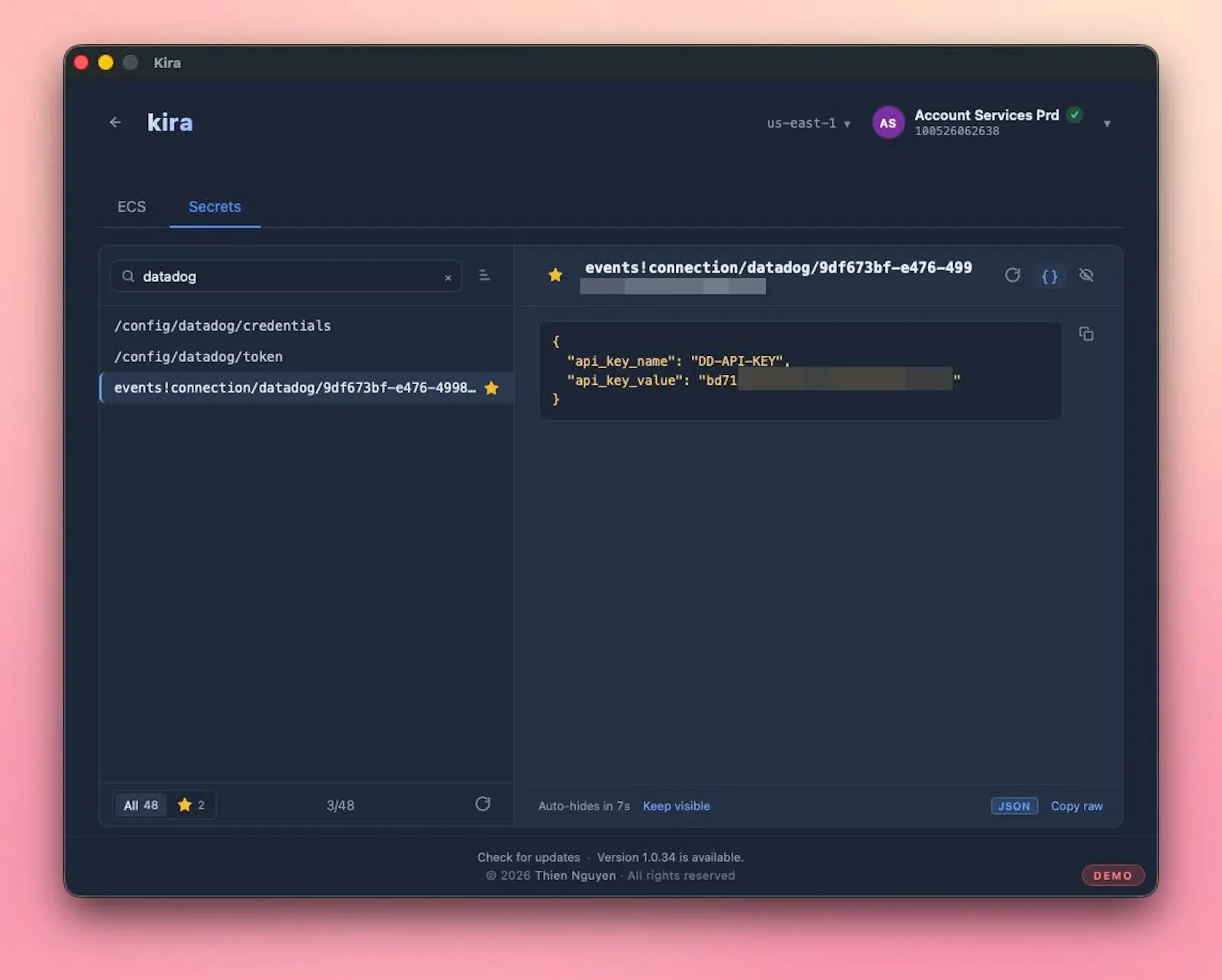The image size is (1222, 980).
Task: Toggle the JSON format badge
Action: (x=1014, y=807)
